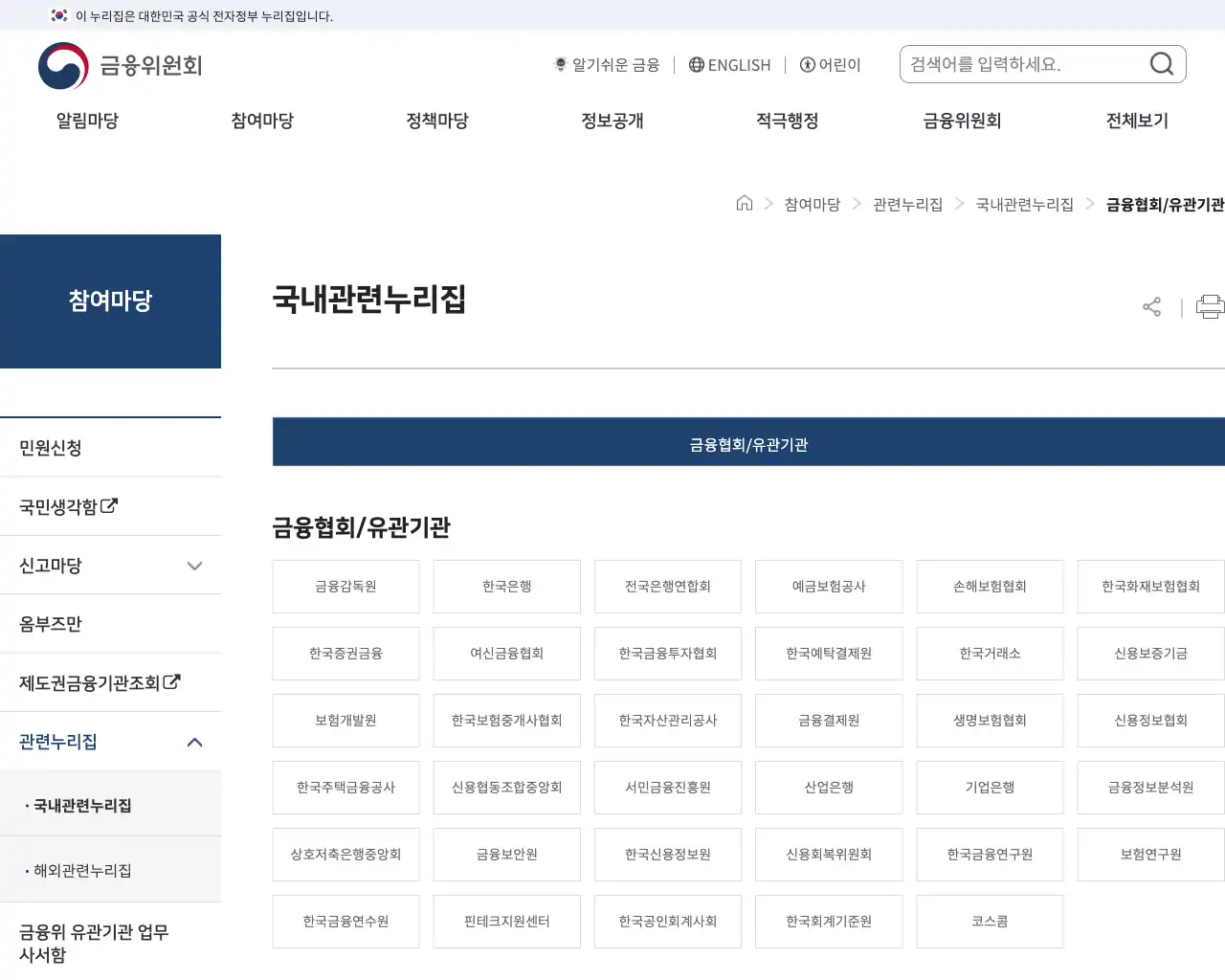
Task: Click the 금융위원회 logo emblem
Action: point(63,66)
